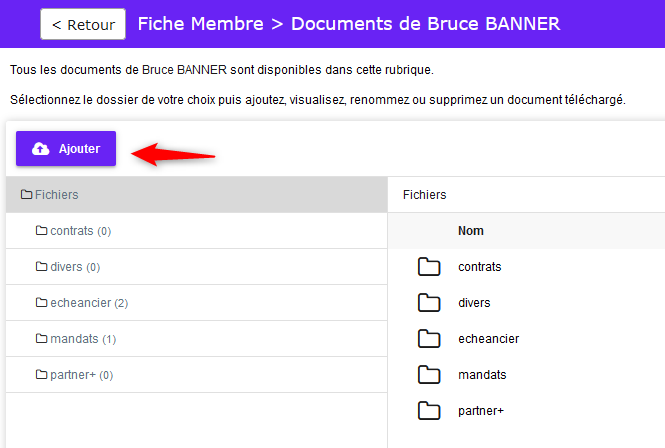This screenshot has width=665, height=448.
Task: Open partner+ (0) folder in left tree
Action: pyautogui.click(x=197, y=375)
